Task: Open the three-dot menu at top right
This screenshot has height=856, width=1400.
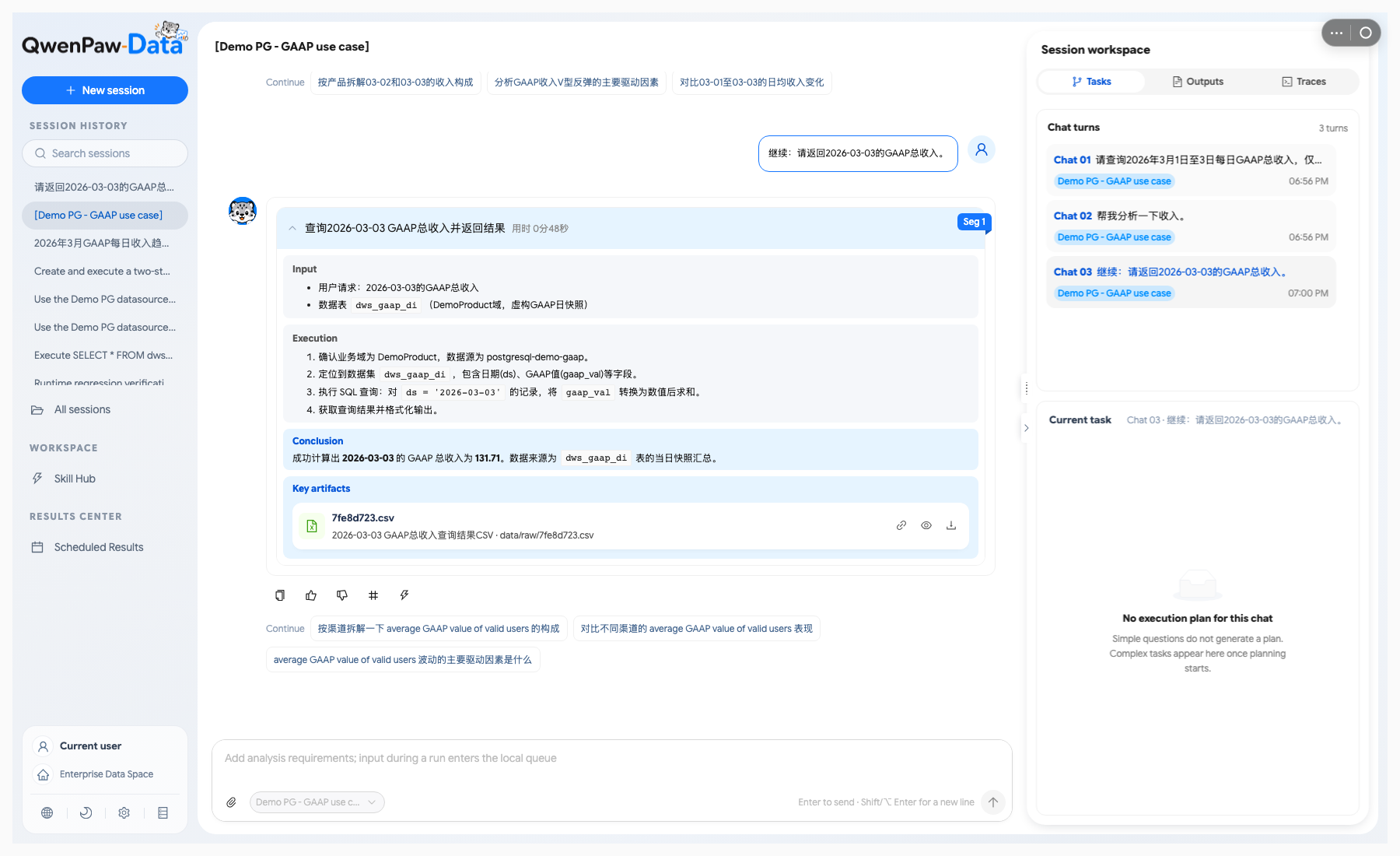Action: click(1337, 33)
